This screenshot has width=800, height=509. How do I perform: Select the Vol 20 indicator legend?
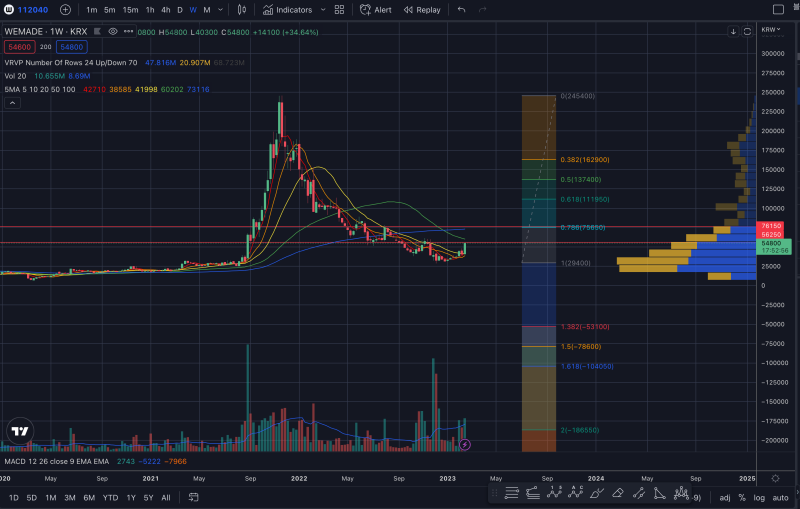15,76
